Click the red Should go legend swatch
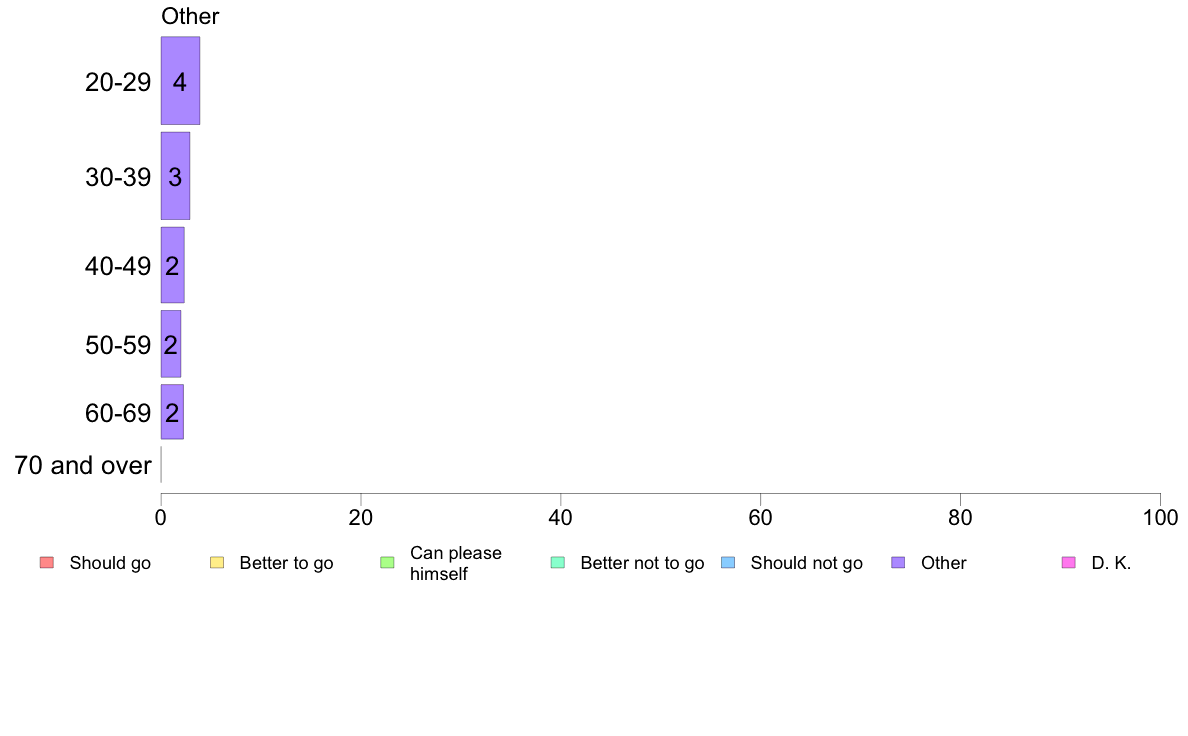 click(47, 562)
